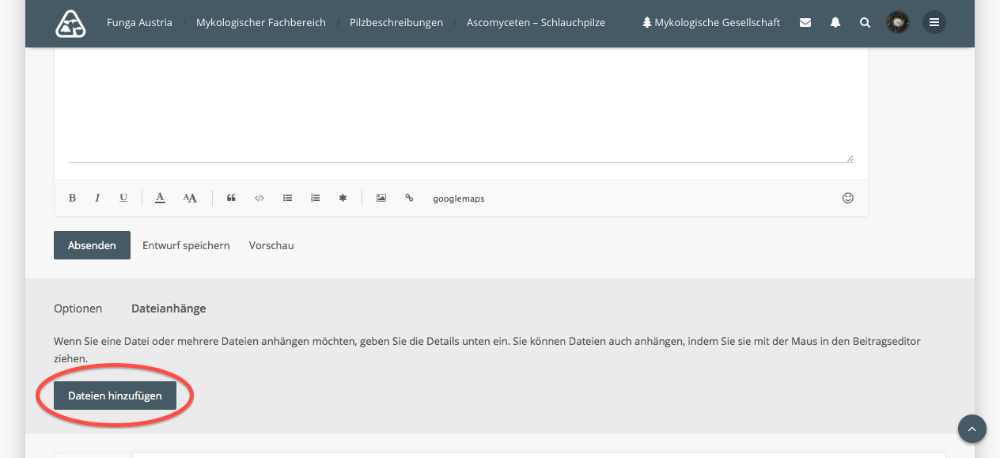Open the font color picker
1000x458 pixels.
tap(160, 198)
